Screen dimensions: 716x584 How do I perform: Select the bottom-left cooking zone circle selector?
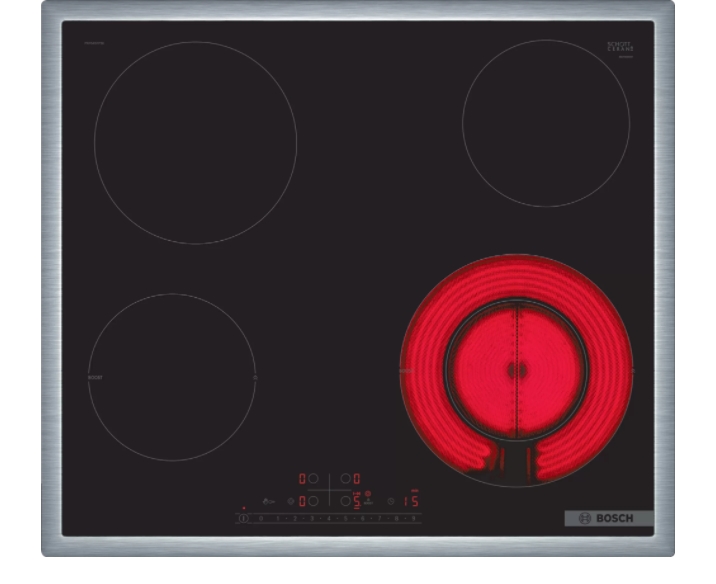(313, 501)
